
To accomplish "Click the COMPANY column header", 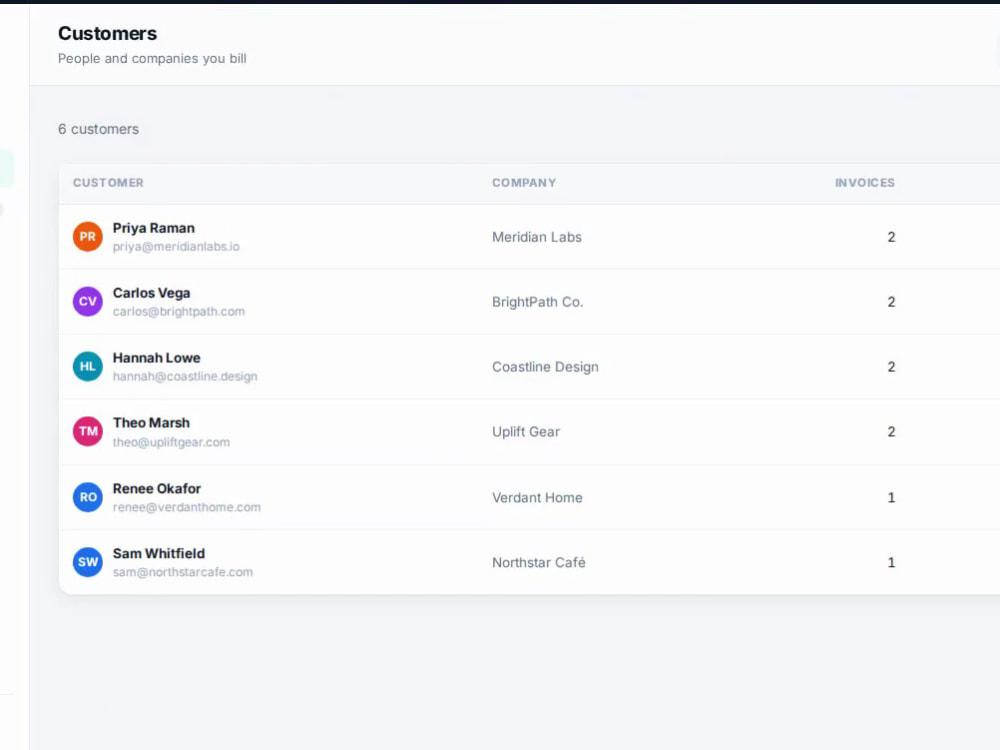I will pyautogui.click(x=524, y=183).
